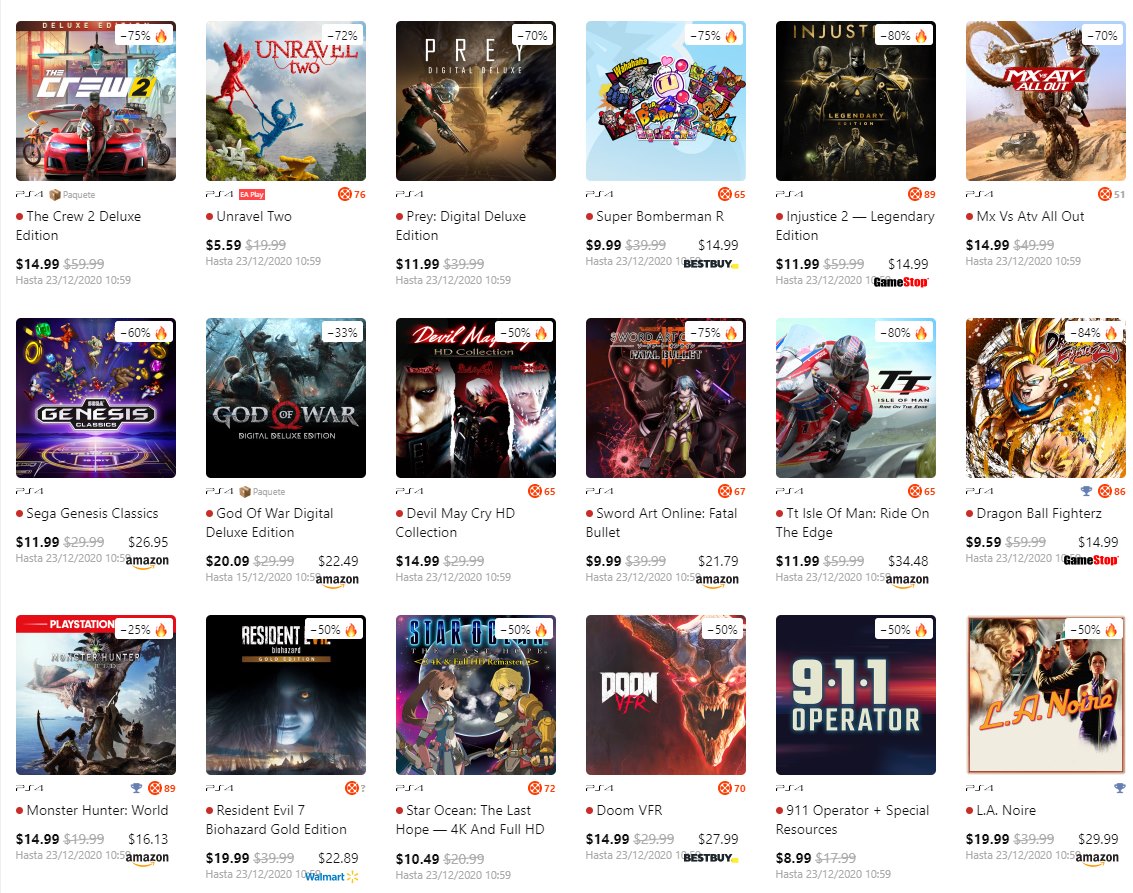Click the -80% discount badge on Tt Isle Of Man
1133x893 pixels.
903,332
